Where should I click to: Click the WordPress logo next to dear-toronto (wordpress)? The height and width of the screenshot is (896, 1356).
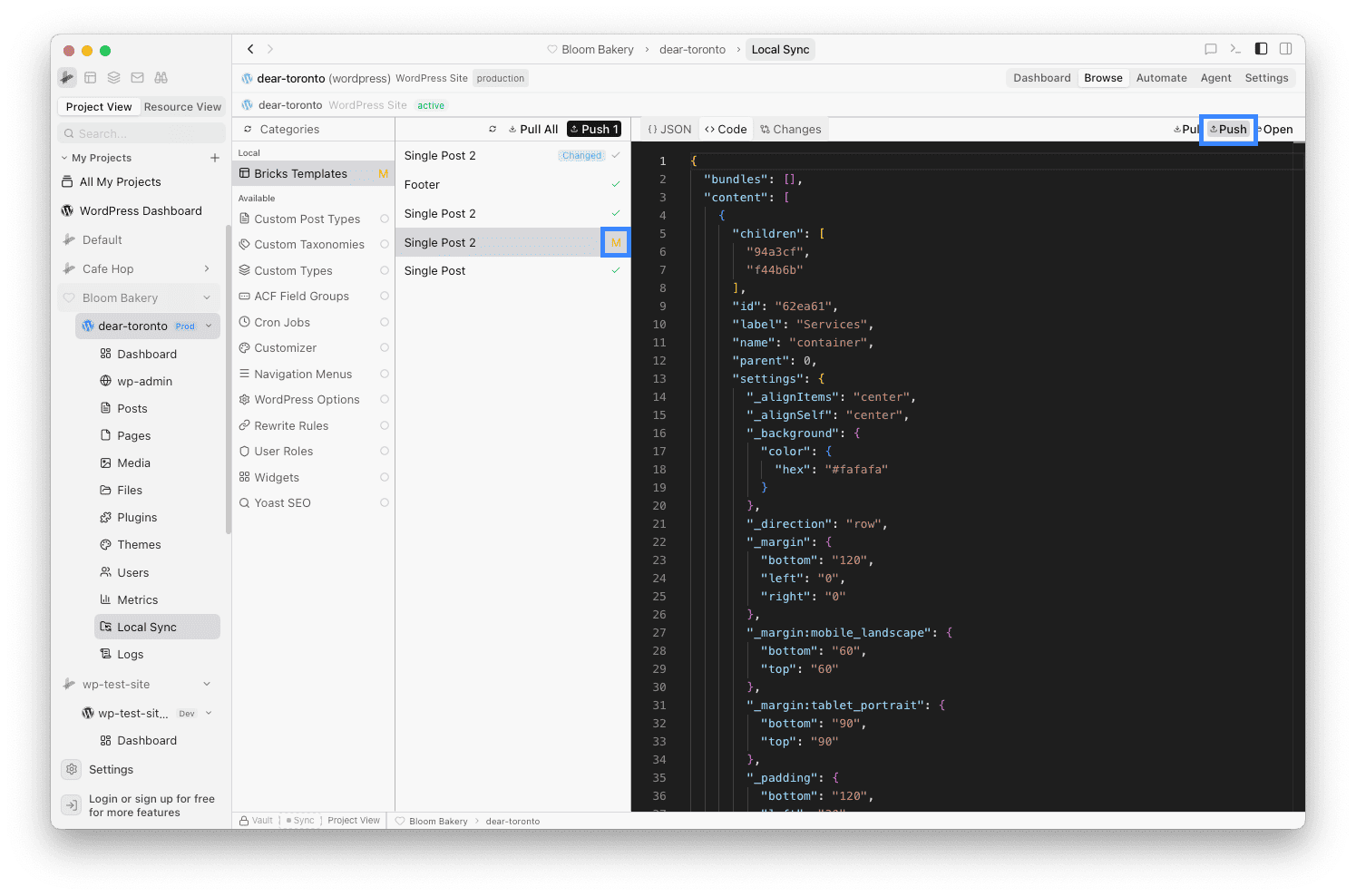pos(247,79)
